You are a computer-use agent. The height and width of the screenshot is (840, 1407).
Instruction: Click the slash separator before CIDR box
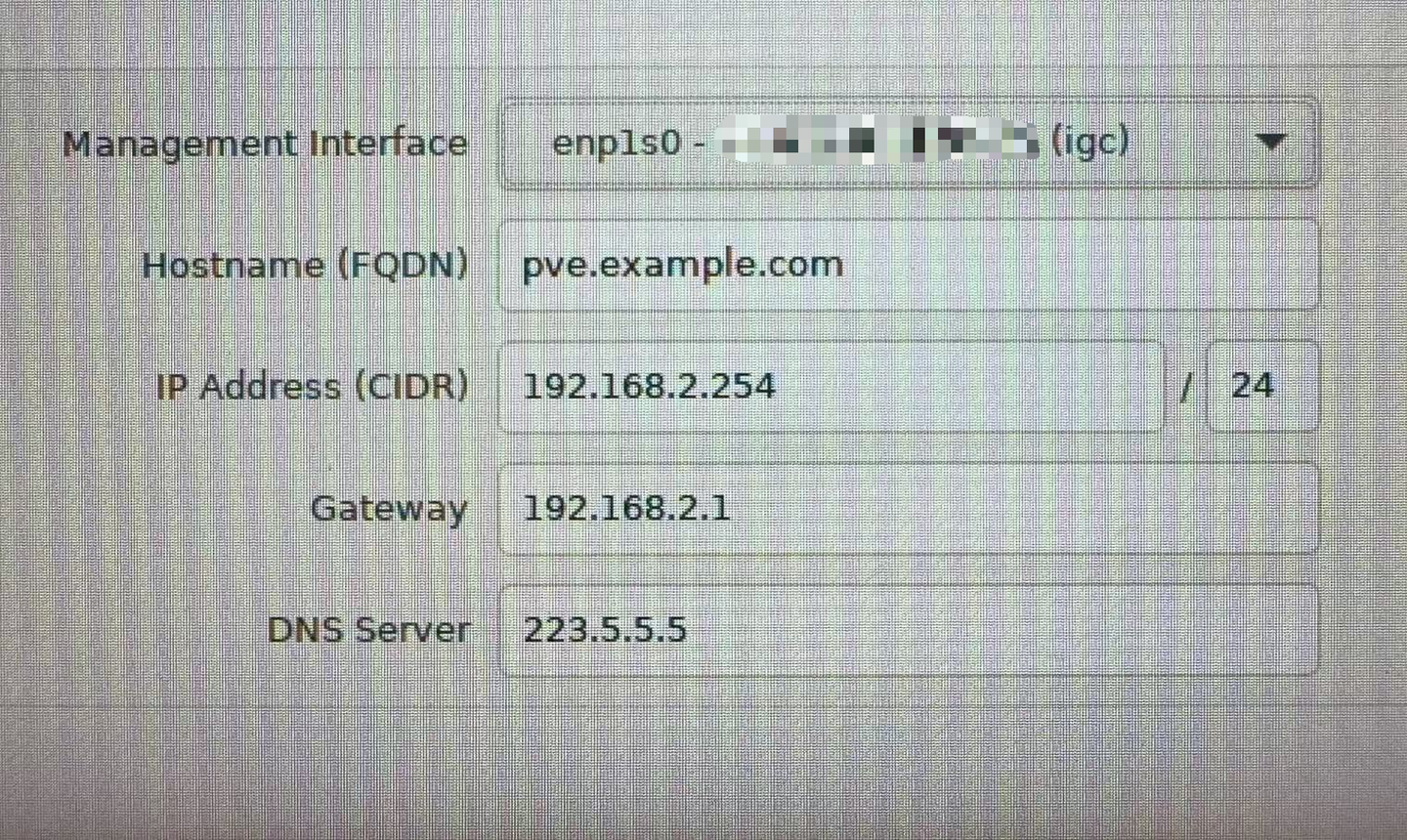coord(1186,388)
